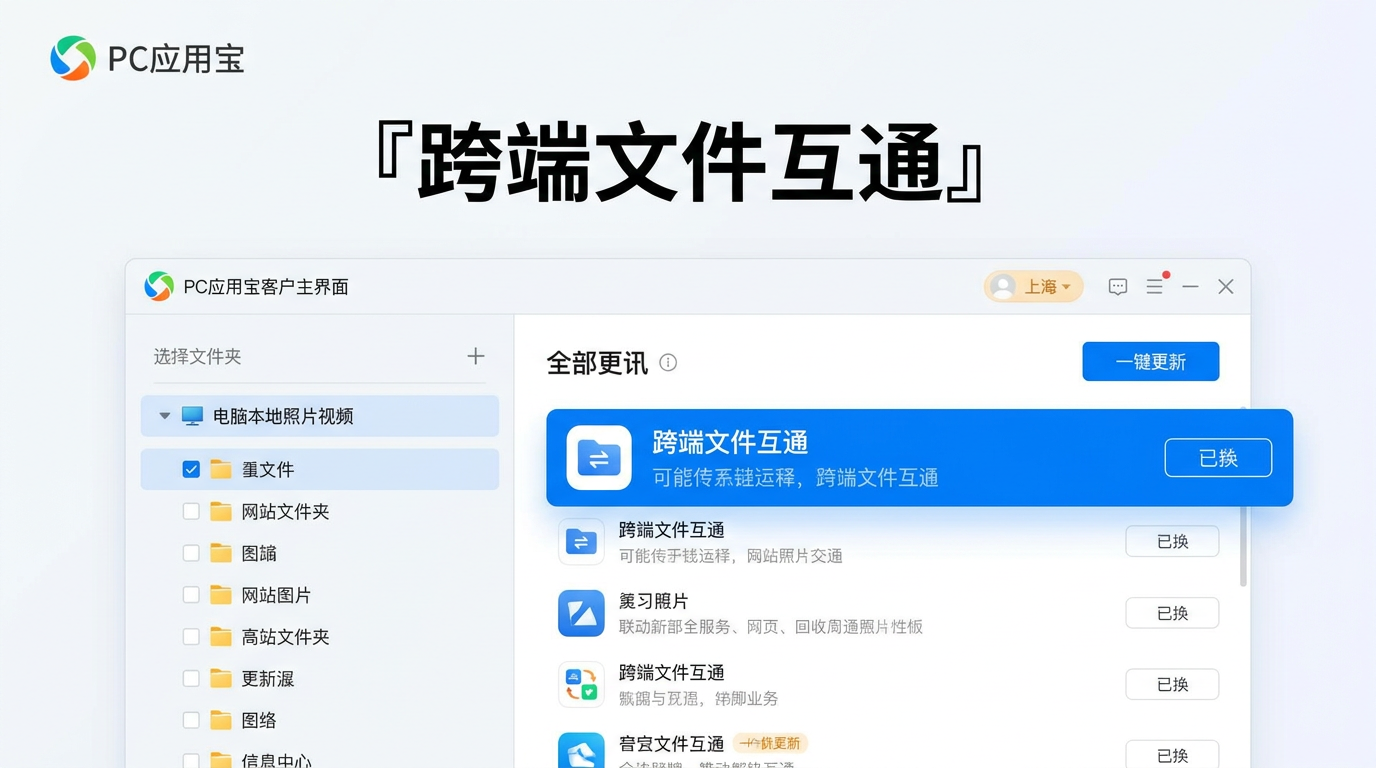Click the folder icon in the checked folder row
This screenshot has width=1376, height=768.
221,469
